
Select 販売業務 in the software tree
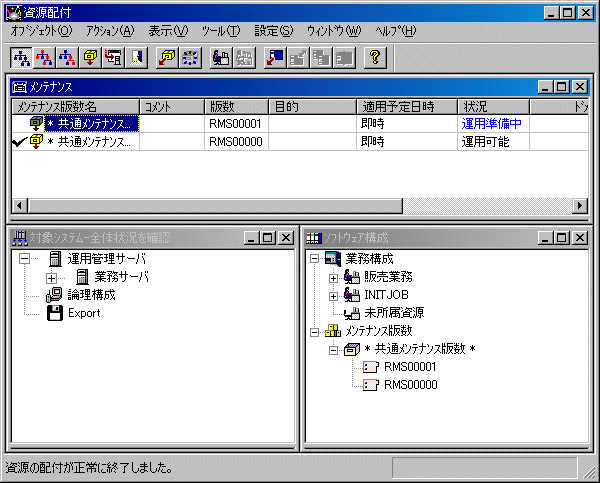pyautogui.click(x=388, y=277)
